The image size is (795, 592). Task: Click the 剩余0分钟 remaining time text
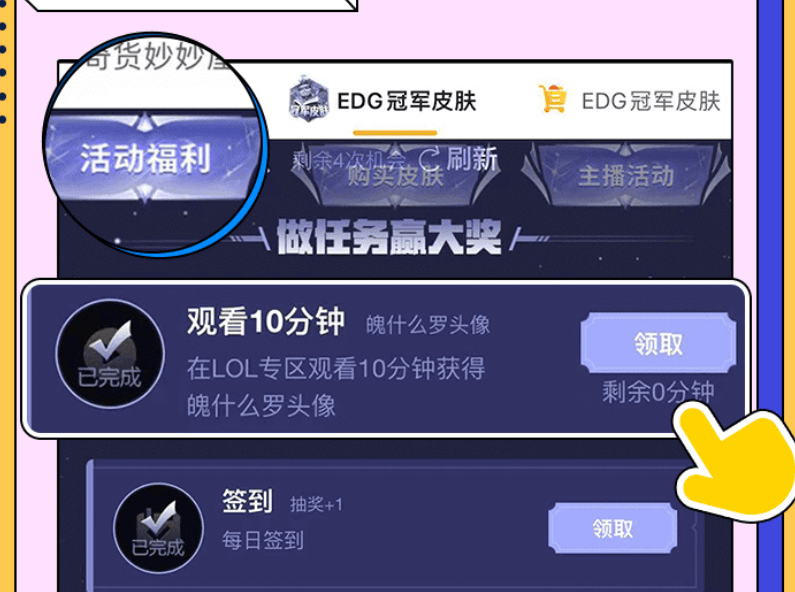click(x=658, y=392)
